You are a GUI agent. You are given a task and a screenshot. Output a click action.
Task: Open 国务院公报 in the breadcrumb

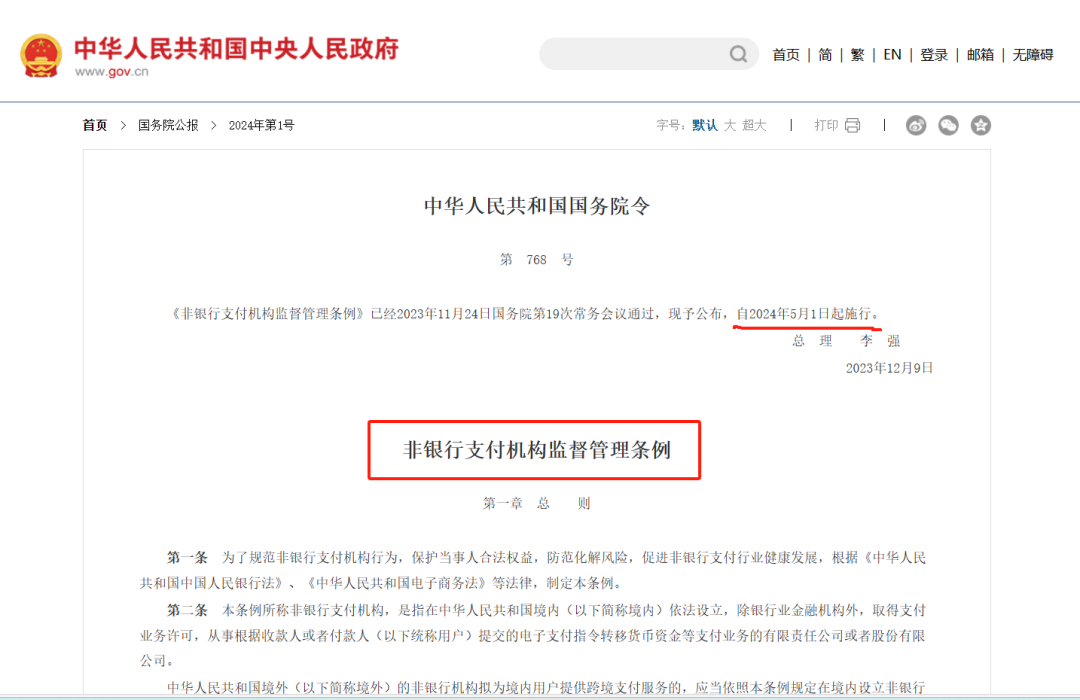tap(167, 125)
